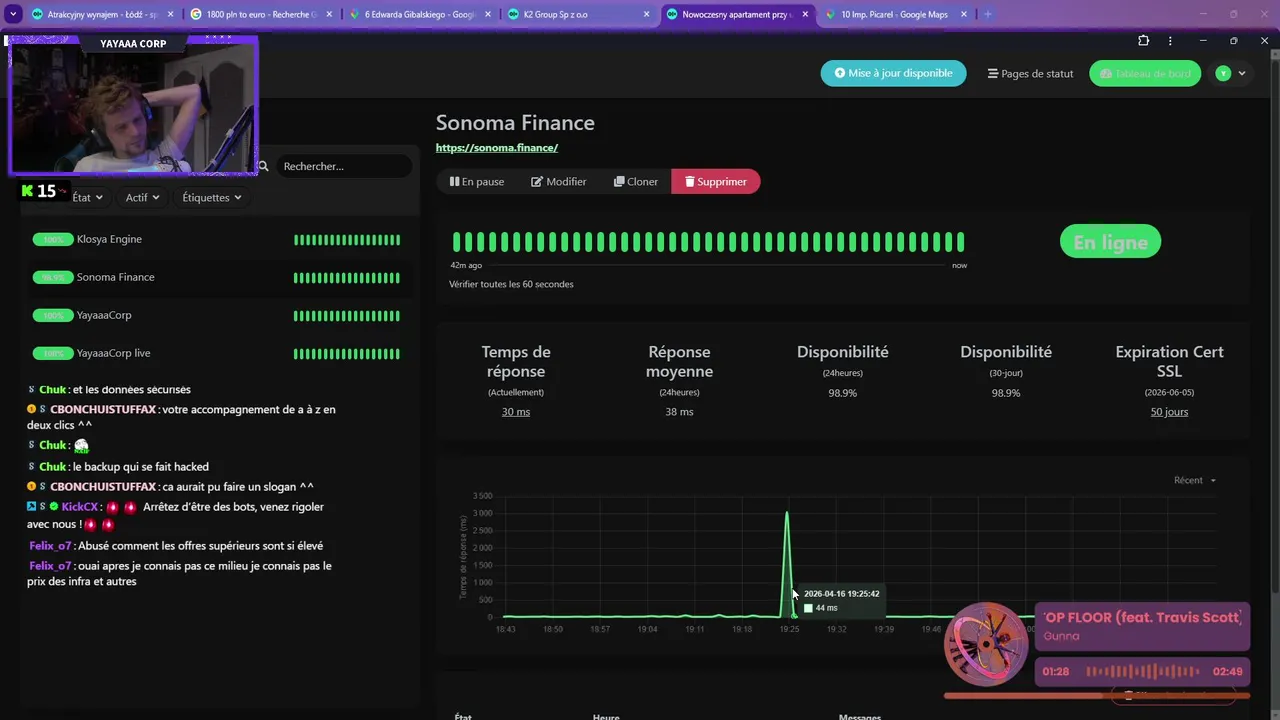Close the K2 Group tab

tap(647, 15)
